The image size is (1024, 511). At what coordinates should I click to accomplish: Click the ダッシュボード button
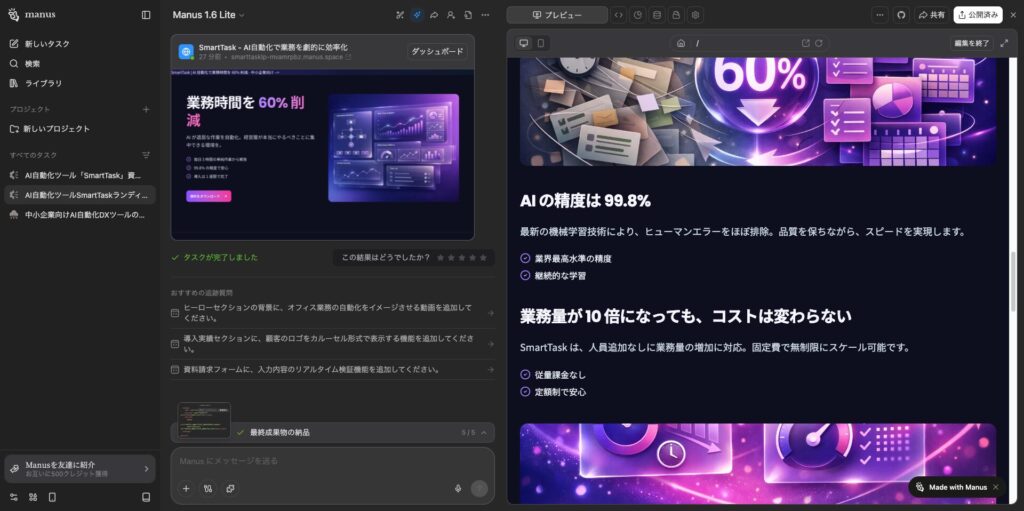[x=437, y=52]
